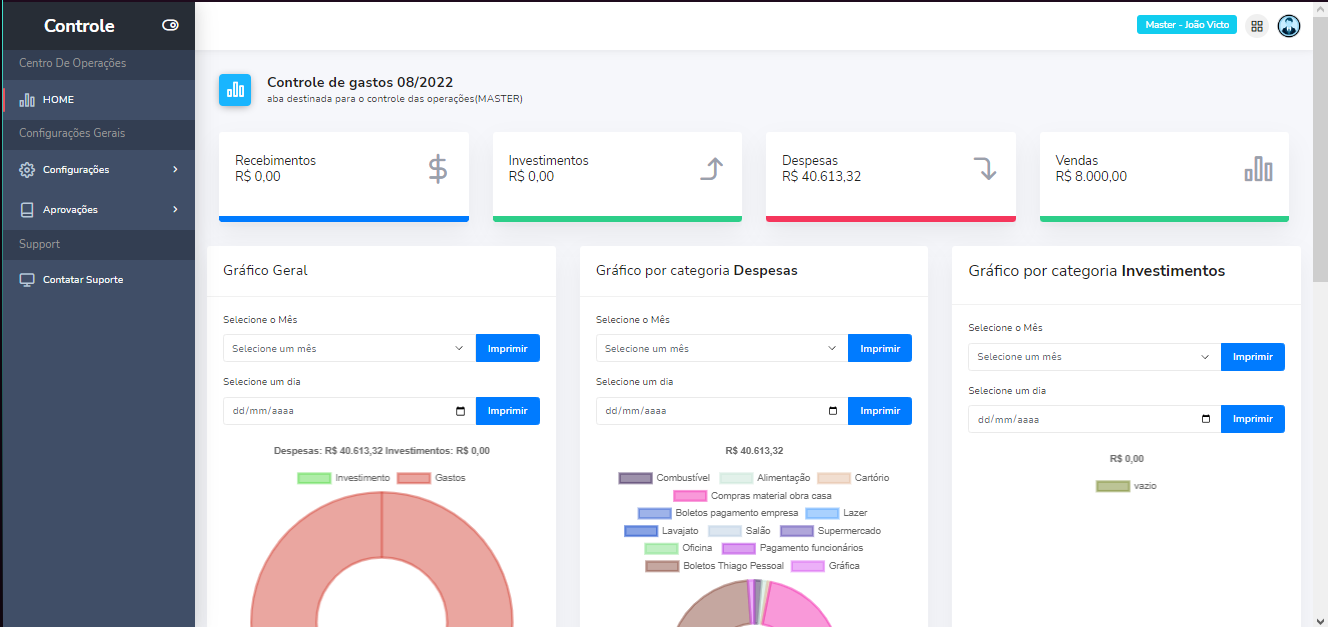Open Contatar Suporte in the sidebar
The image size is (1328, 627).
tap(97, 280)
